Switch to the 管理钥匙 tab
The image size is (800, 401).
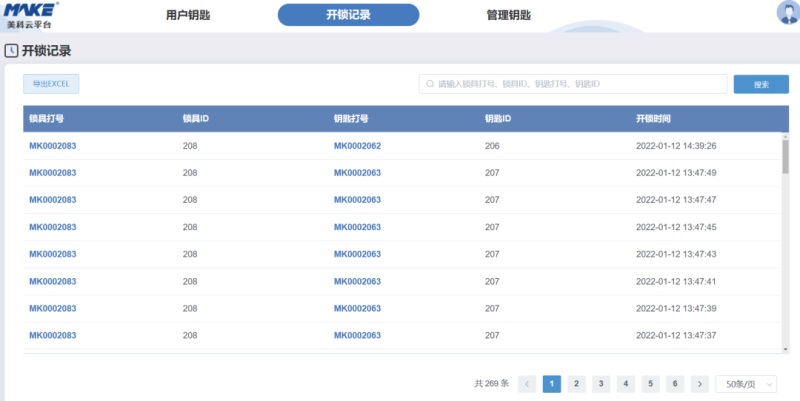[508, 15]
